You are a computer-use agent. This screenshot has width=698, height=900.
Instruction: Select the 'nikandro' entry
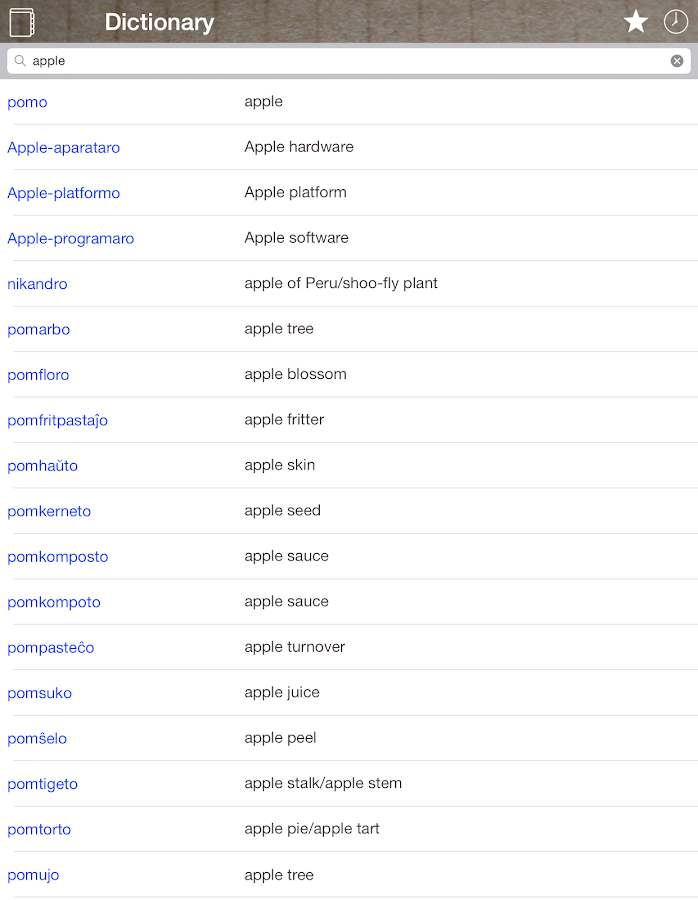pyautogui.click(x=37, y=284)
